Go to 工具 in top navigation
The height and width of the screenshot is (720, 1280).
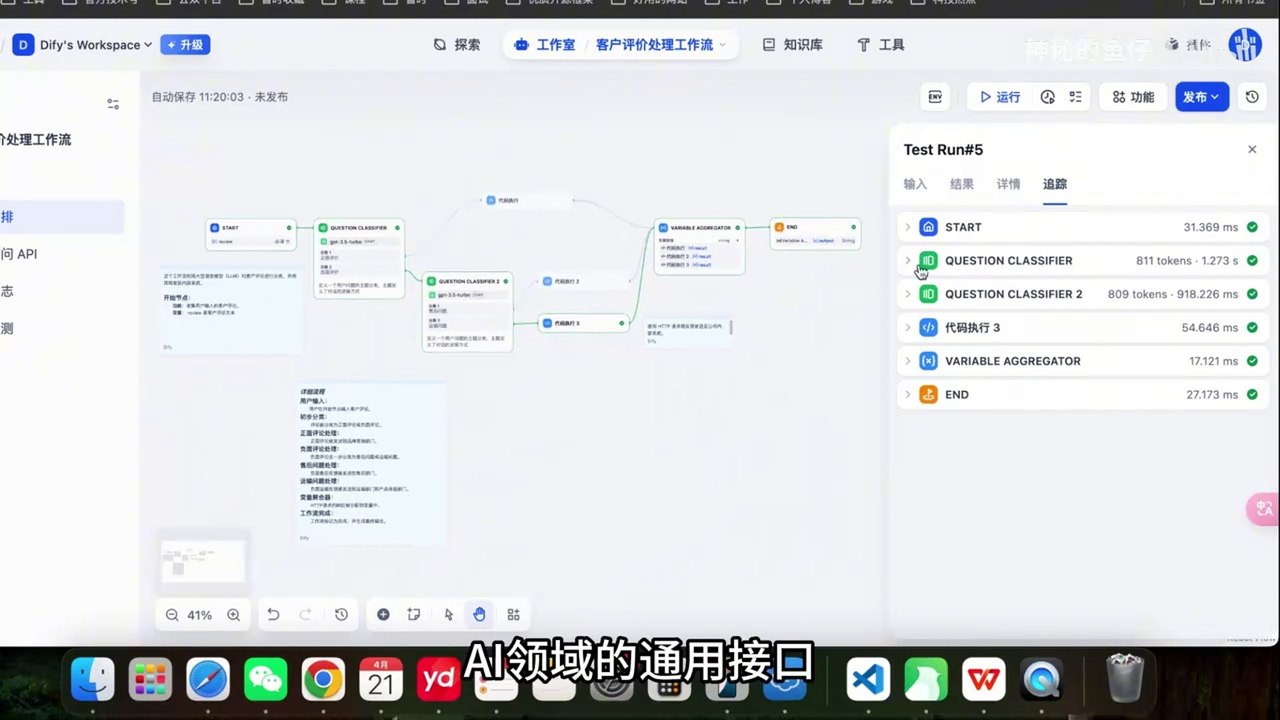point(881,45)
